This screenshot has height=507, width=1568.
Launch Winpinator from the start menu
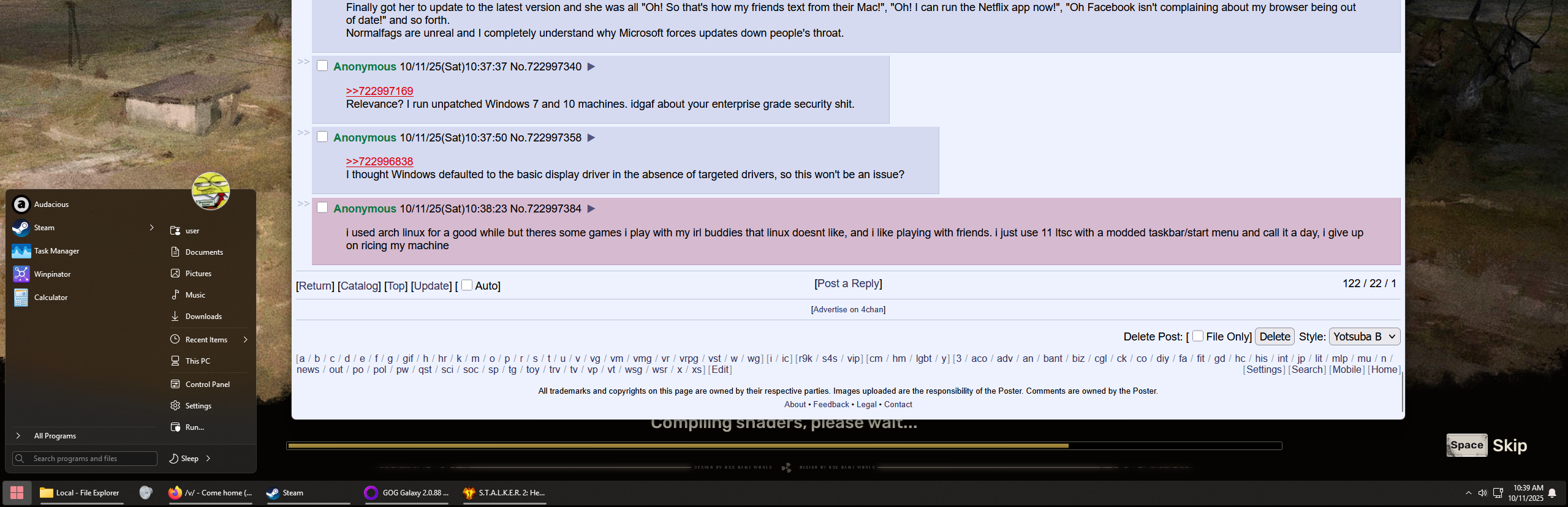(84, 274)
